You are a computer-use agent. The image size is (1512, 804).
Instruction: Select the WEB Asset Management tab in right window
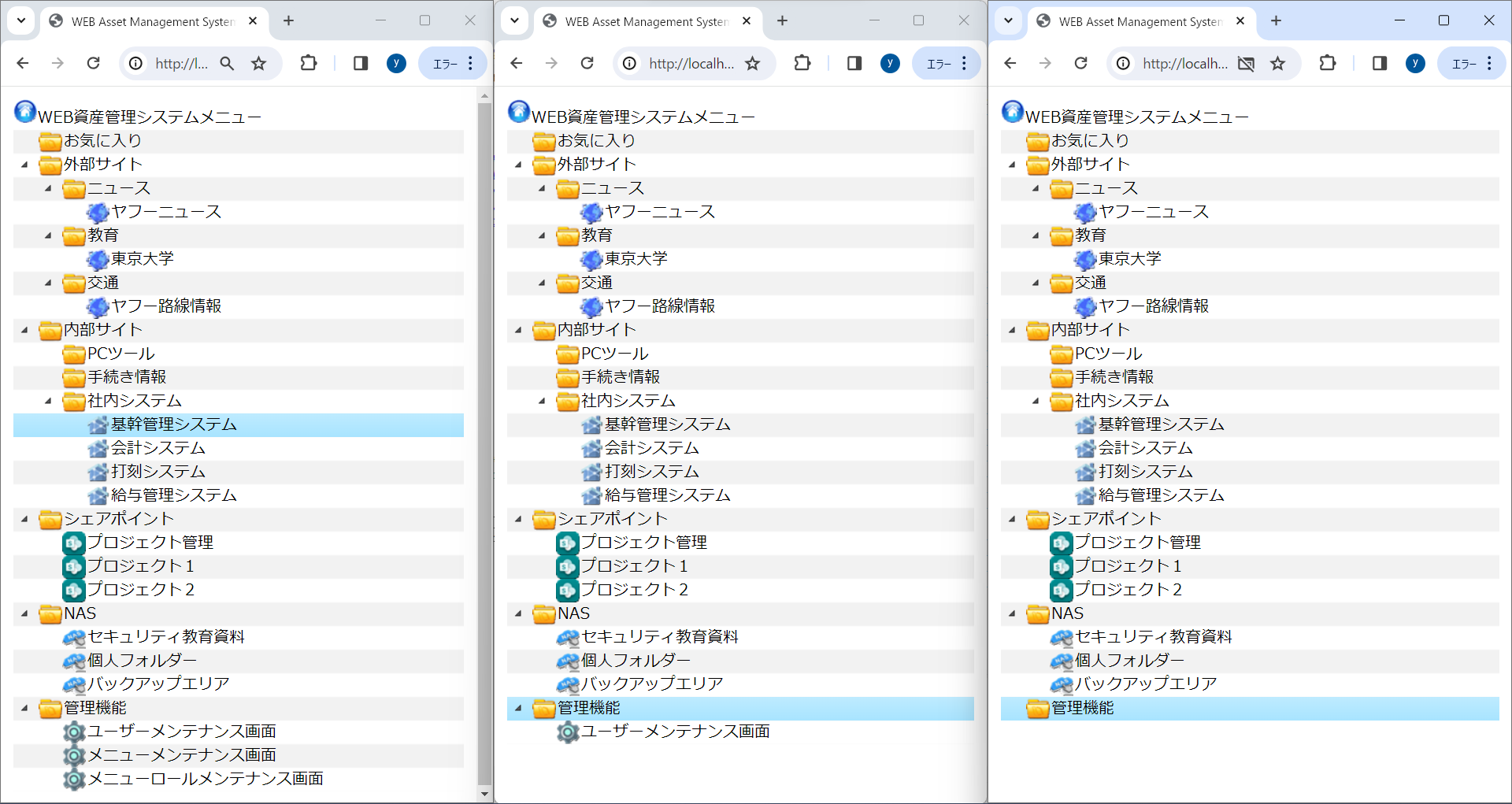1140,22
